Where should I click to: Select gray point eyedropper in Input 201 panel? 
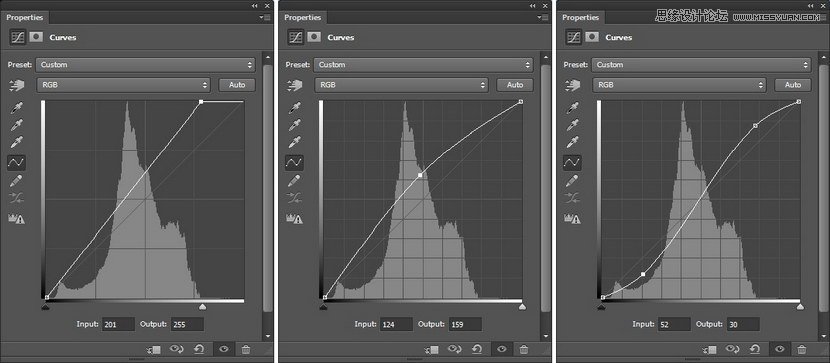(x=17, y=125)
